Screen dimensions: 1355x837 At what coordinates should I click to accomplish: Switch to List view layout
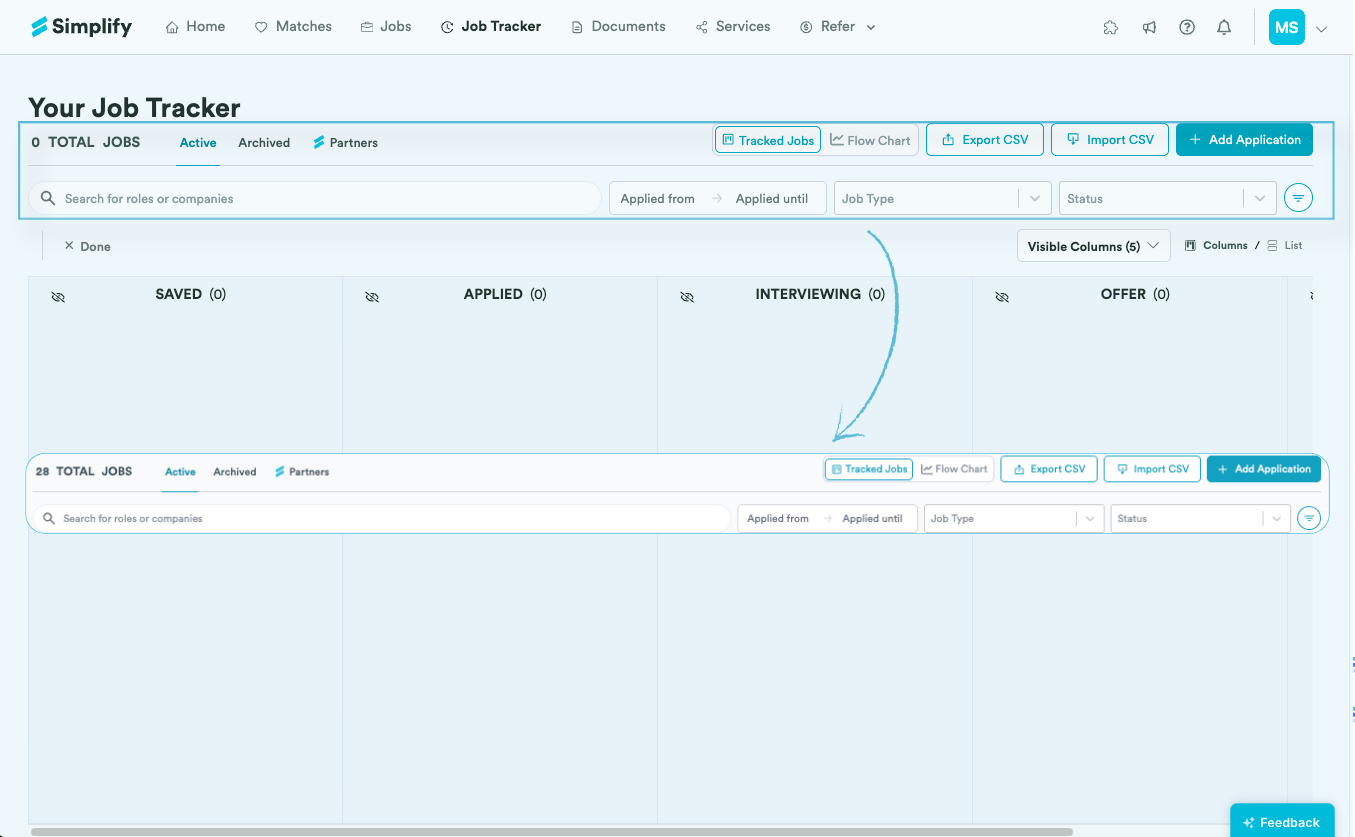pyautogui.click(x=1285, y=245)
